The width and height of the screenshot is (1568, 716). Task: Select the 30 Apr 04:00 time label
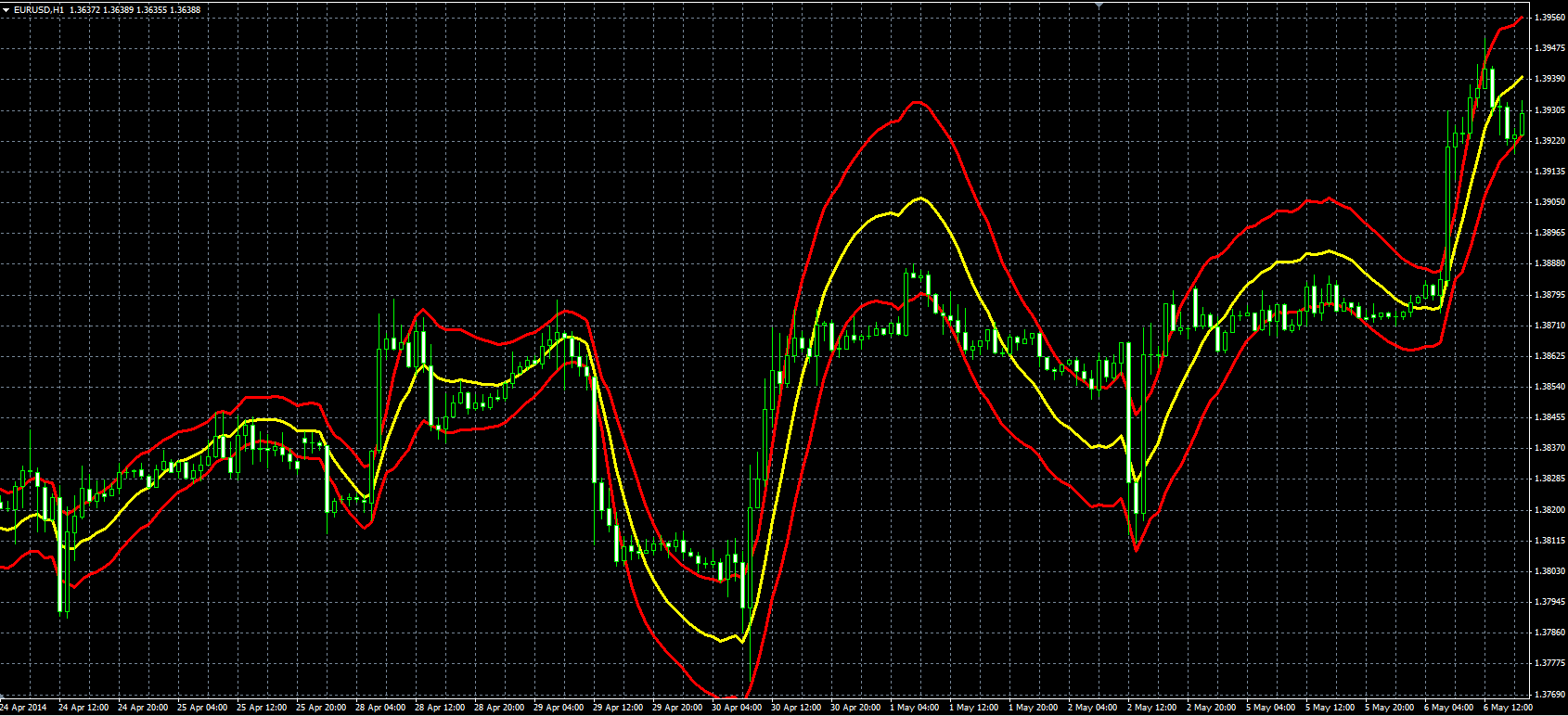click(736, 708)
